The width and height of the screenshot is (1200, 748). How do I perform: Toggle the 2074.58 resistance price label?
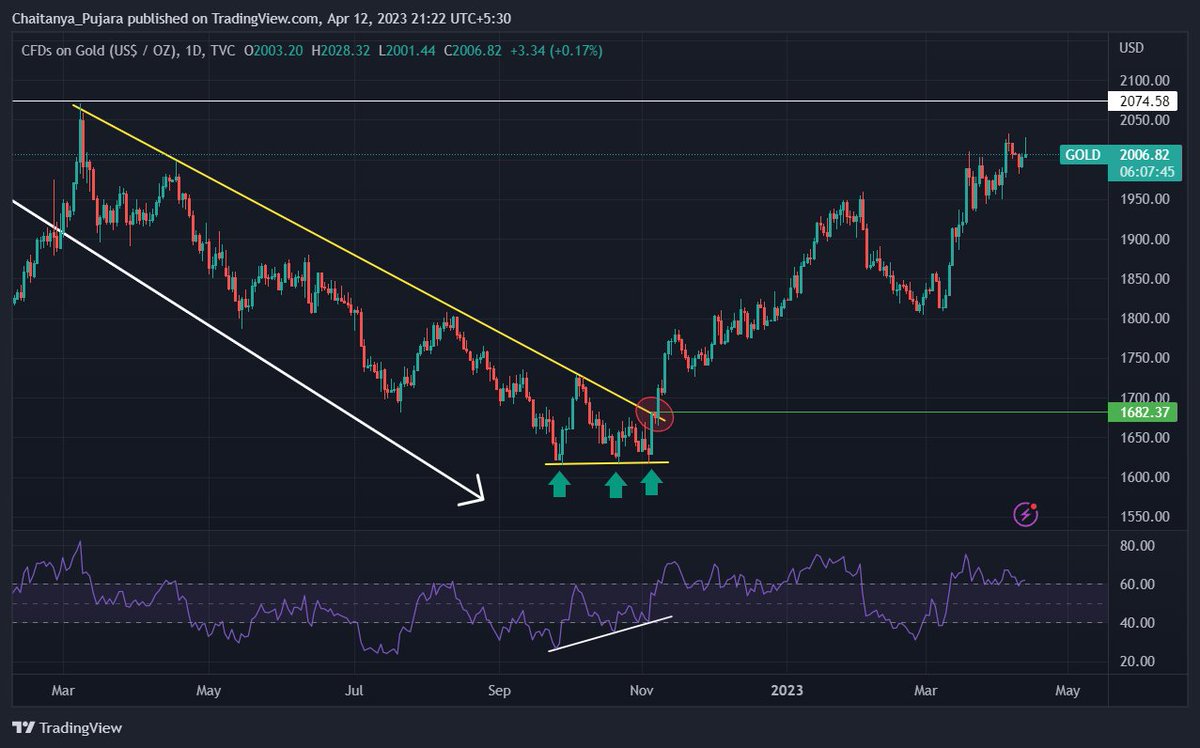(1143, 100)
